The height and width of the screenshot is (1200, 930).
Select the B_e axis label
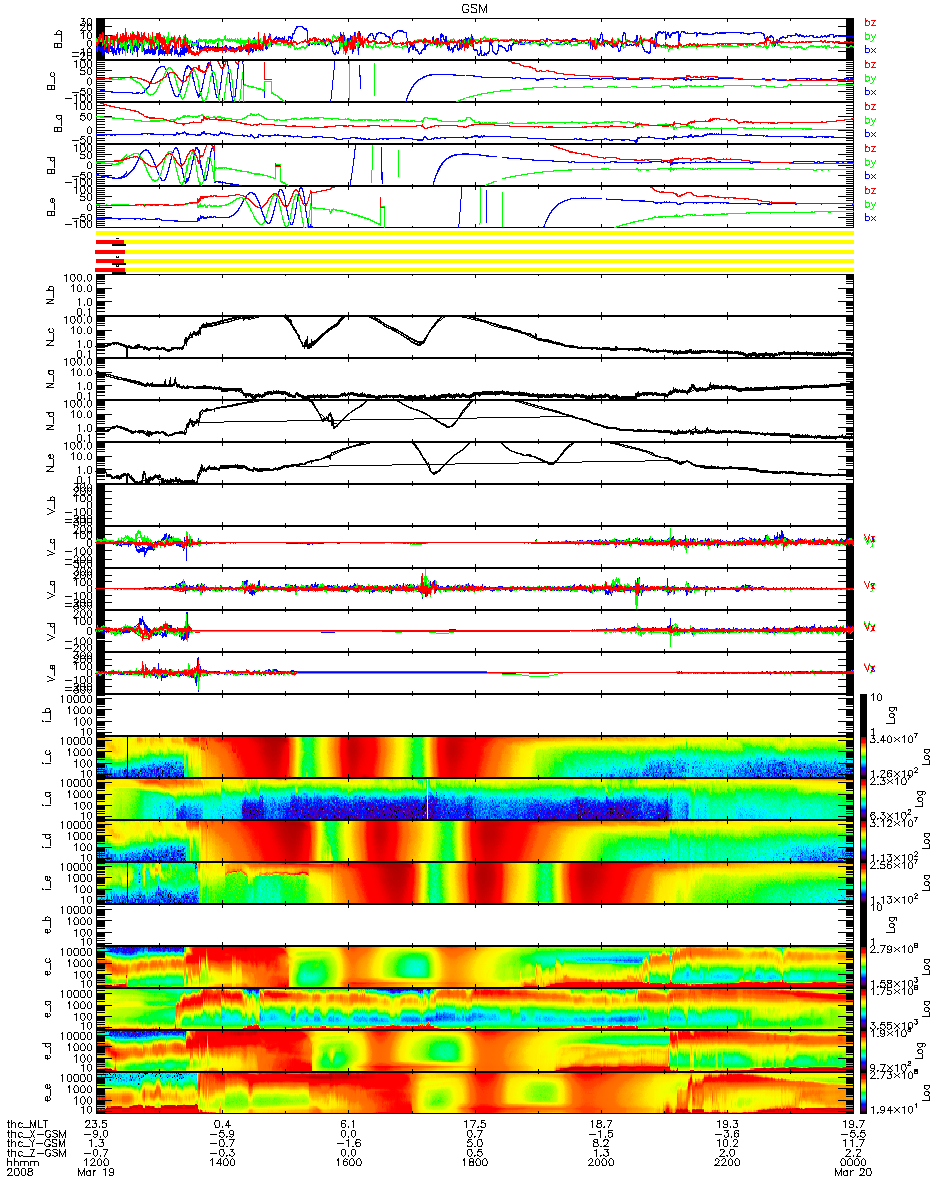[x=50, y=206]
